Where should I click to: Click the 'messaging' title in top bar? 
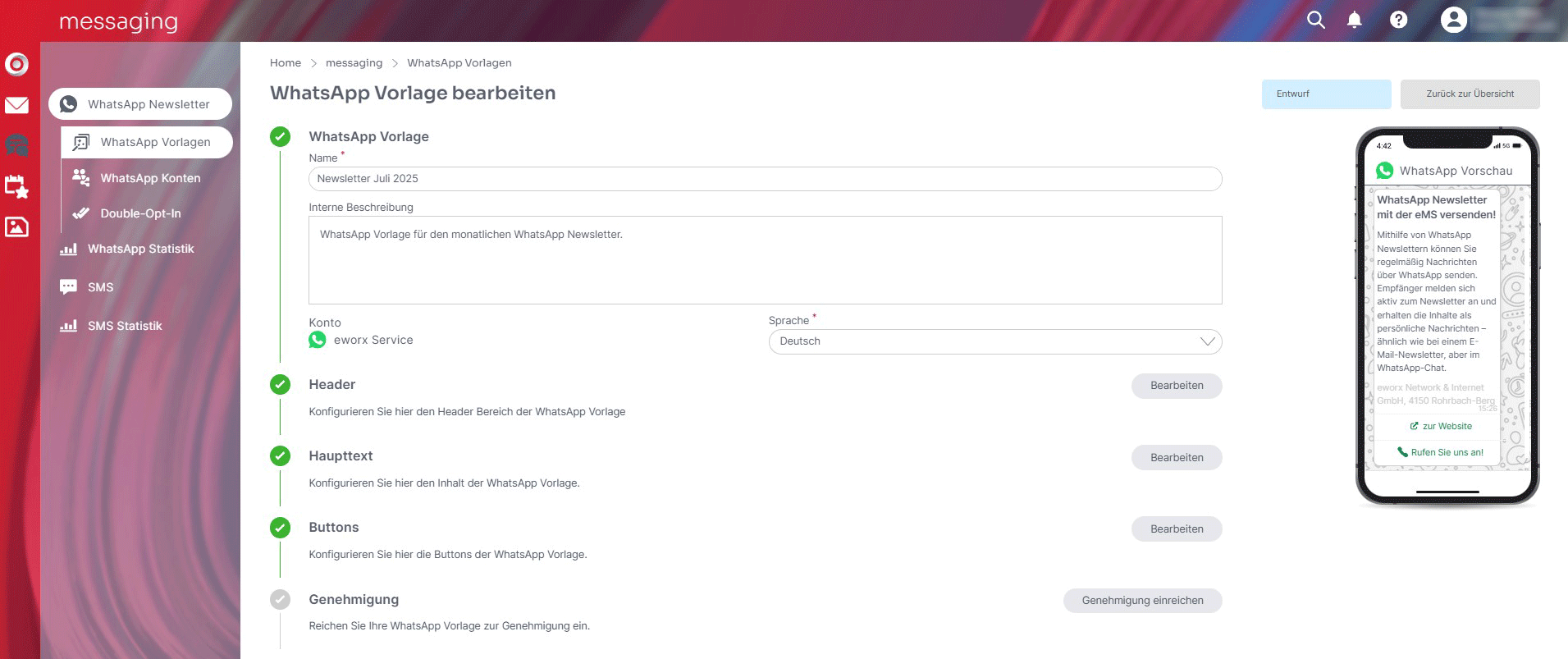pos(119,21)
